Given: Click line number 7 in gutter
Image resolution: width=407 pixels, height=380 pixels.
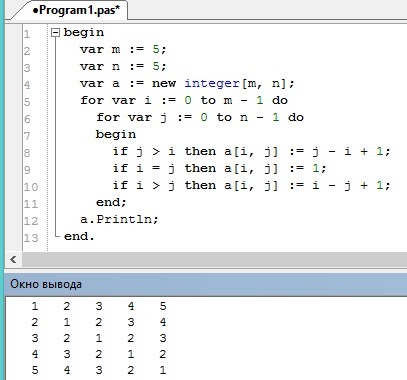Looking at the screenshot, I should 27,136.
